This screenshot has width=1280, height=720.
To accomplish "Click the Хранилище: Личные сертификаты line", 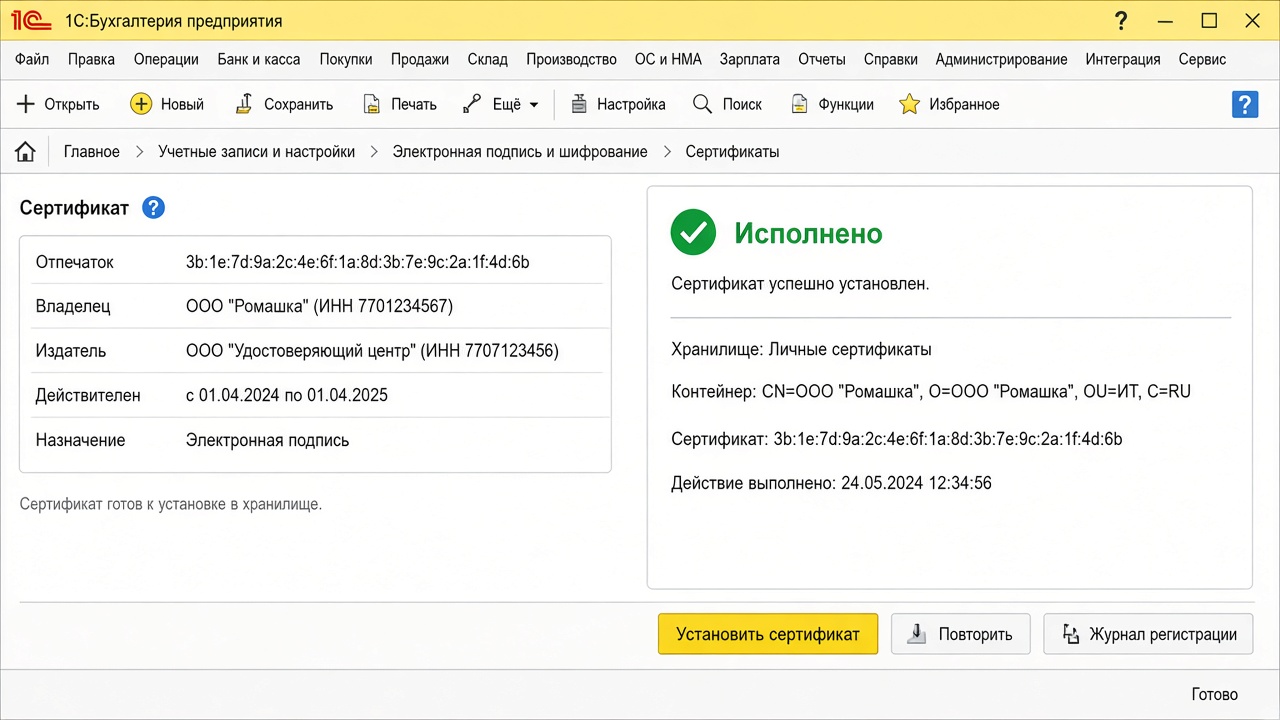I will [802, 350].
